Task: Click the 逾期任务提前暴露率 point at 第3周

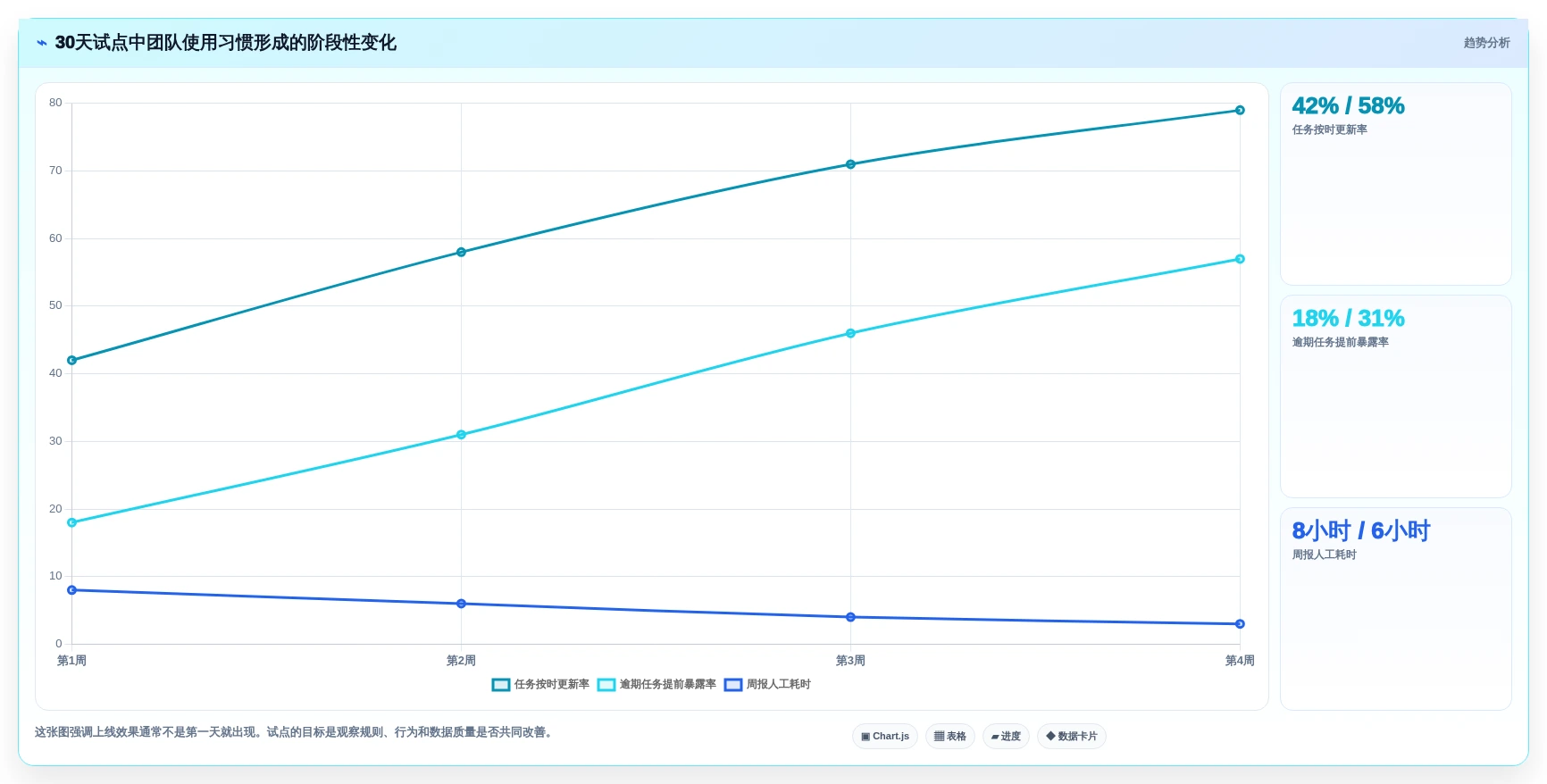Action: pos(850,334)
